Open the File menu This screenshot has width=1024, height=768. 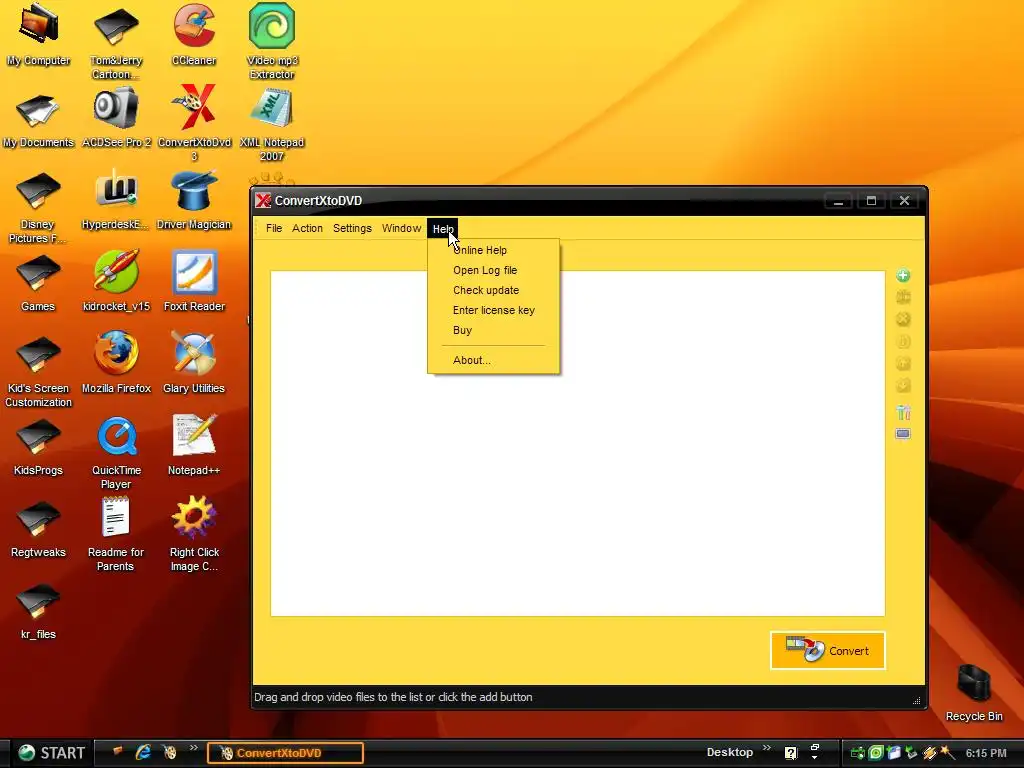point(274,229)
